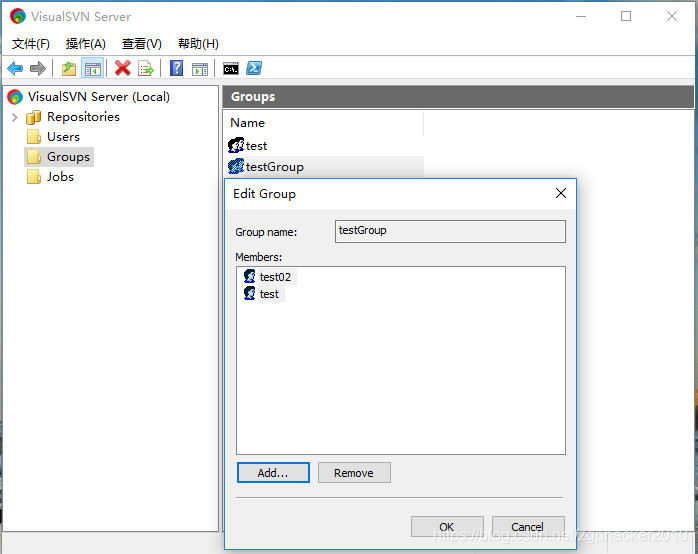Image resolution: width=698 pixels, height=554 pixels.
Task: Toggle the show/hide action pane icon
Action: point(200,69)
